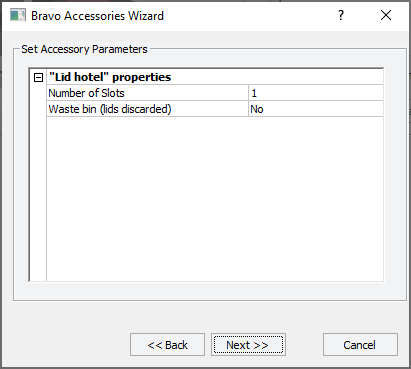Image resolution: width=411 pixels, height=369 pixels.
Task: Click the Bravo Accessories Wizard app icon
Action: (x=18, y=15)
